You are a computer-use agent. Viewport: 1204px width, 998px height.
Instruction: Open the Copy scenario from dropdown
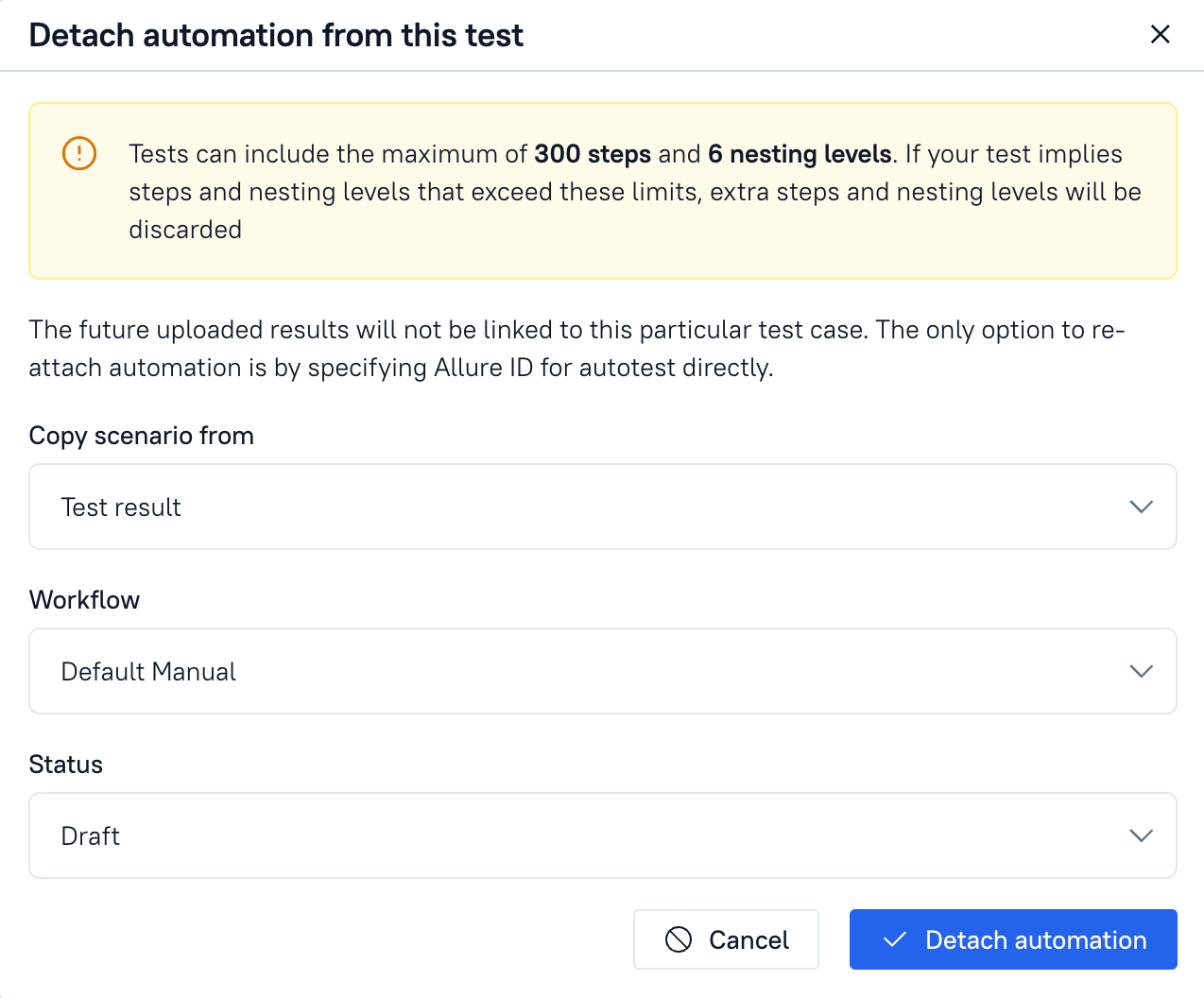click(x=602, y=507)
